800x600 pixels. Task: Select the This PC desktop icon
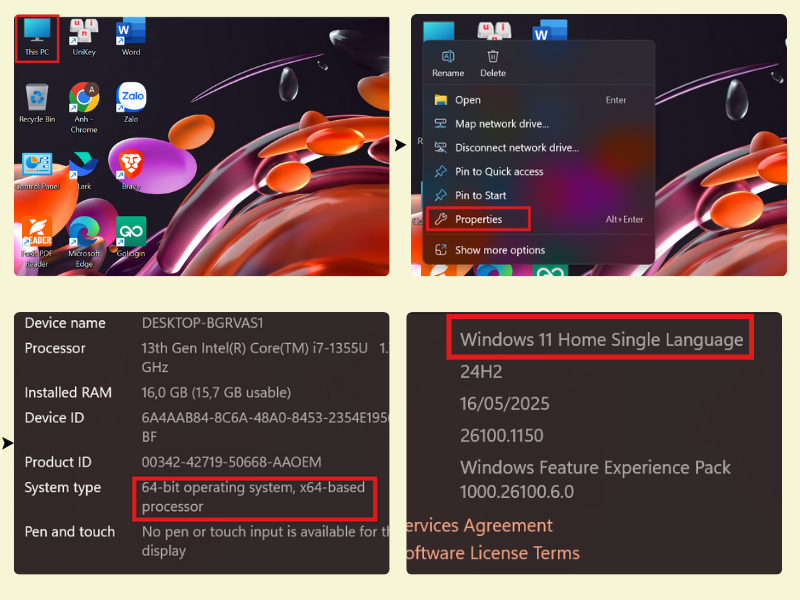(x=37, y=38)
